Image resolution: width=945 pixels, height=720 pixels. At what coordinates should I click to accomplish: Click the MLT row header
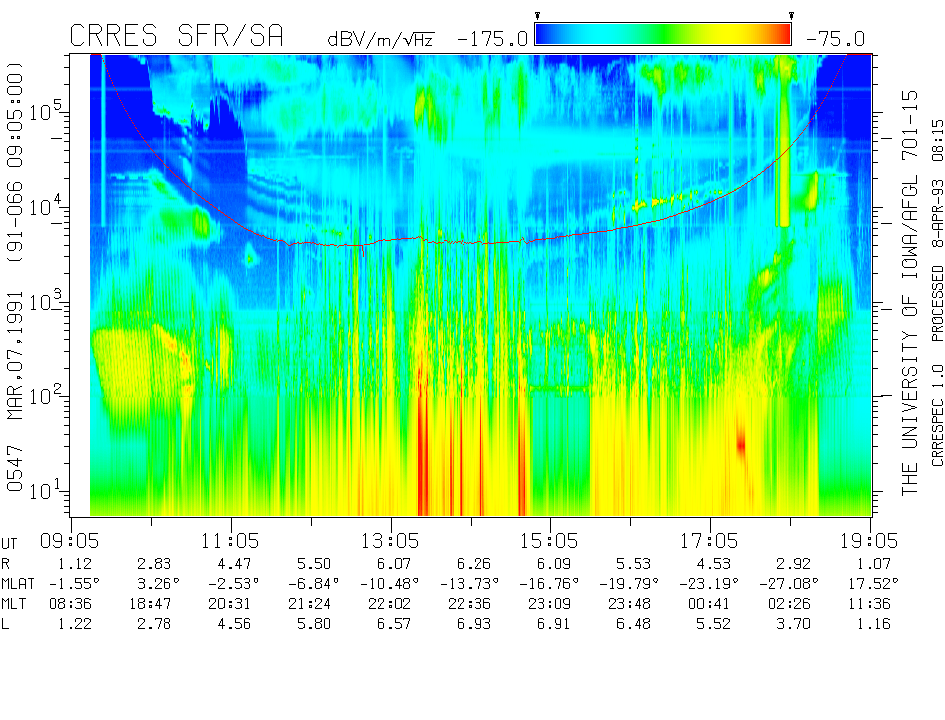pyautogui.click(x=14, y=604)
